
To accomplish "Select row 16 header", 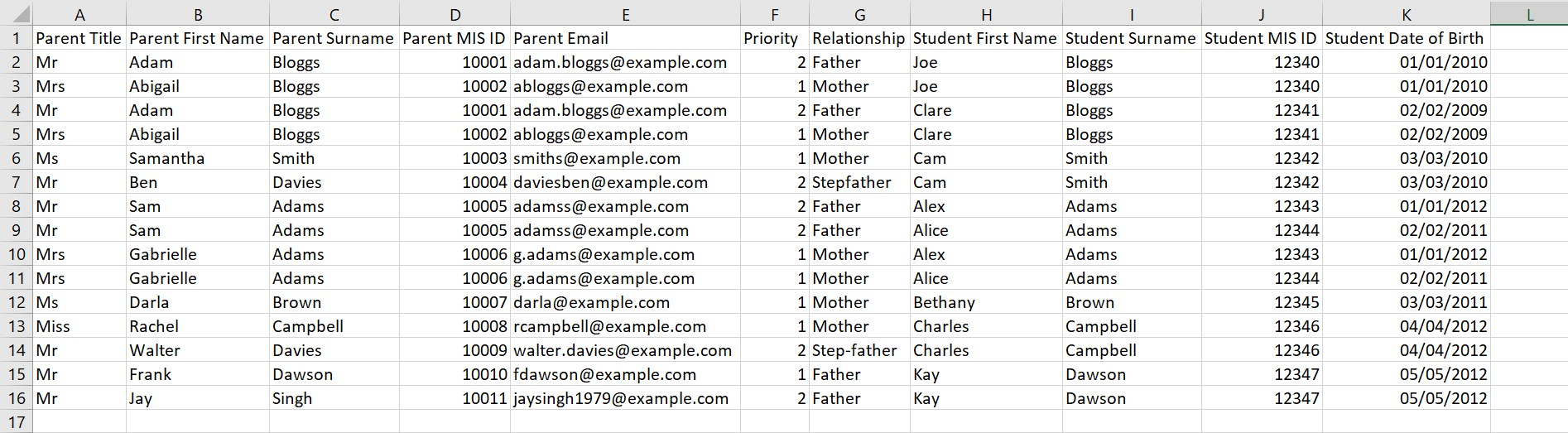I will coord(16,398).
